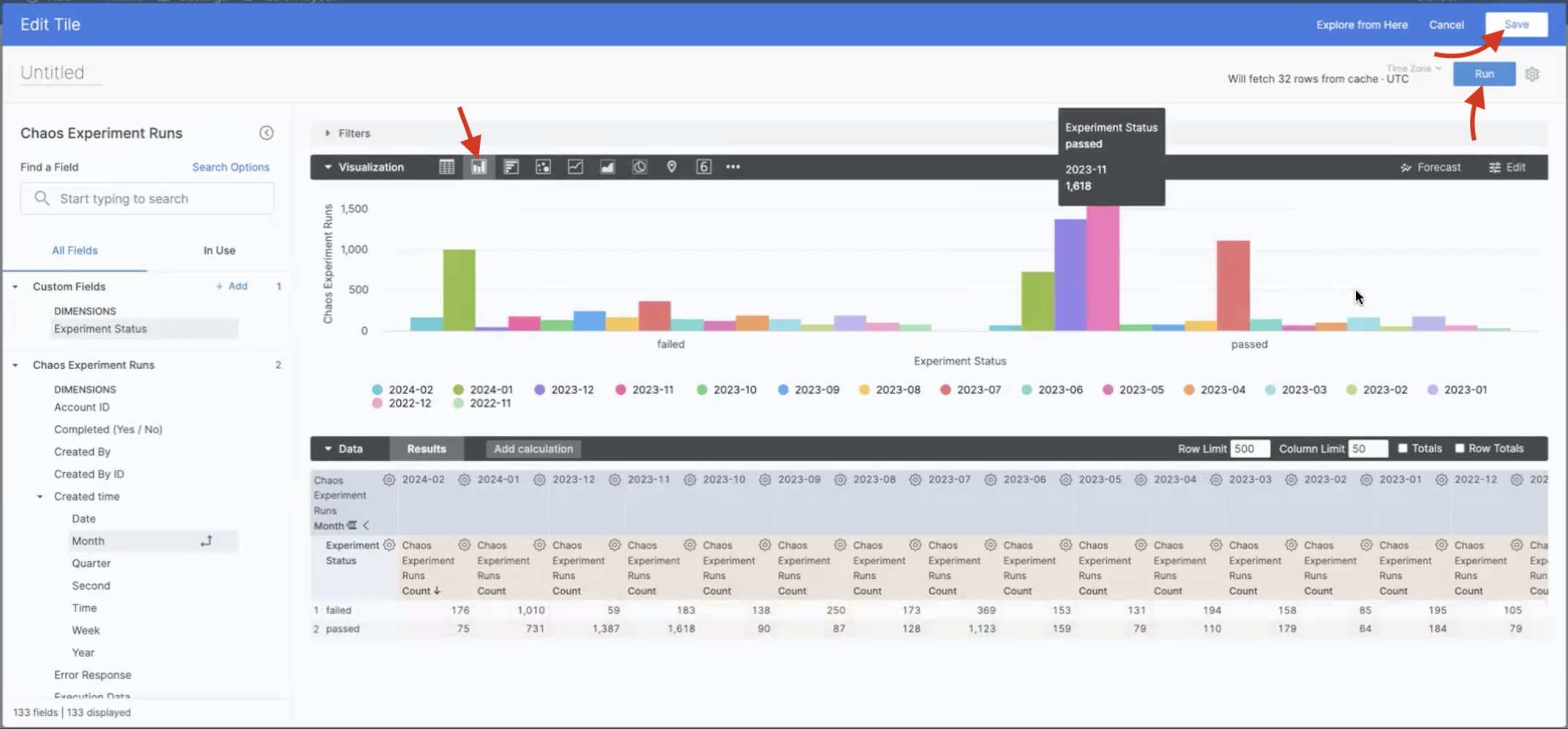This screenshot has height=729, width=1568.
Task: Select the table visualization icon
Action: click(x=446, y=167)
